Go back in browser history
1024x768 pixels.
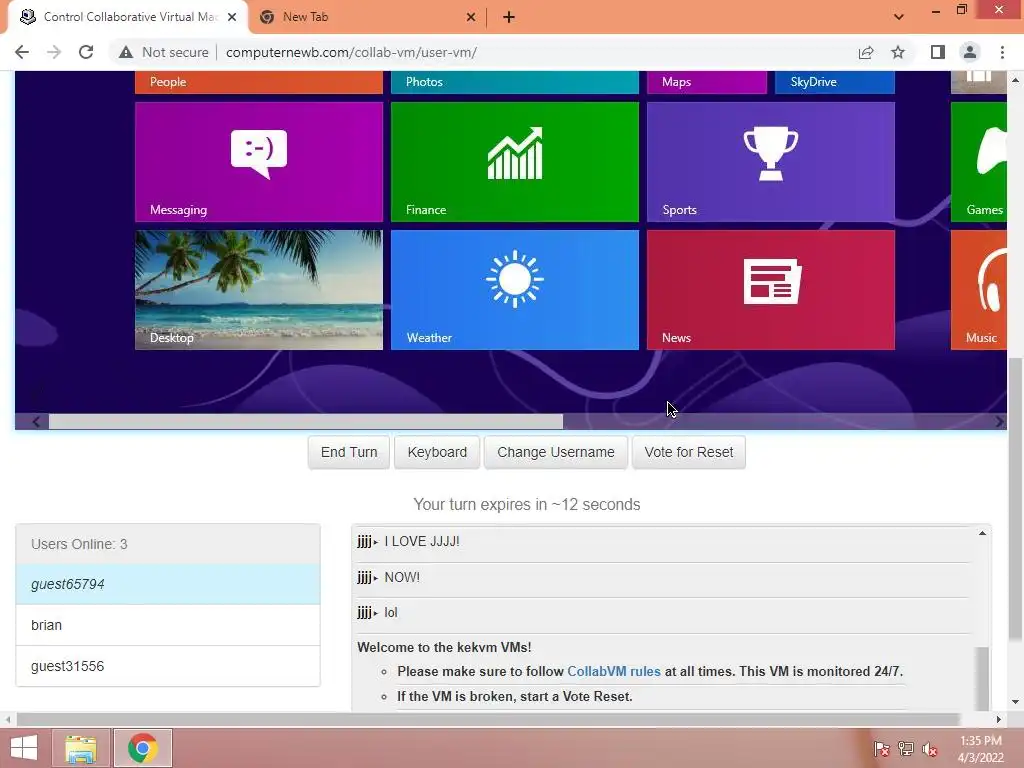[x=22, y=52]
